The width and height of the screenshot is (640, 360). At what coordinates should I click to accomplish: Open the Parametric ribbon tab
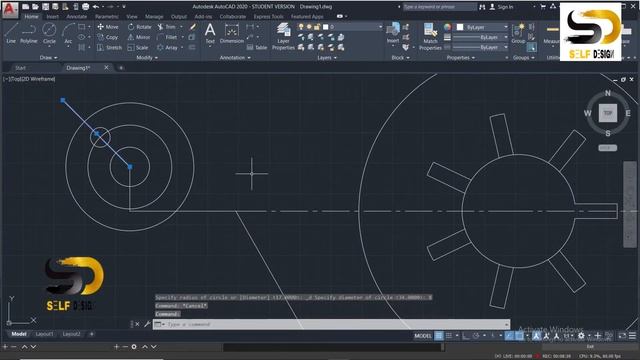coord(107,17)
